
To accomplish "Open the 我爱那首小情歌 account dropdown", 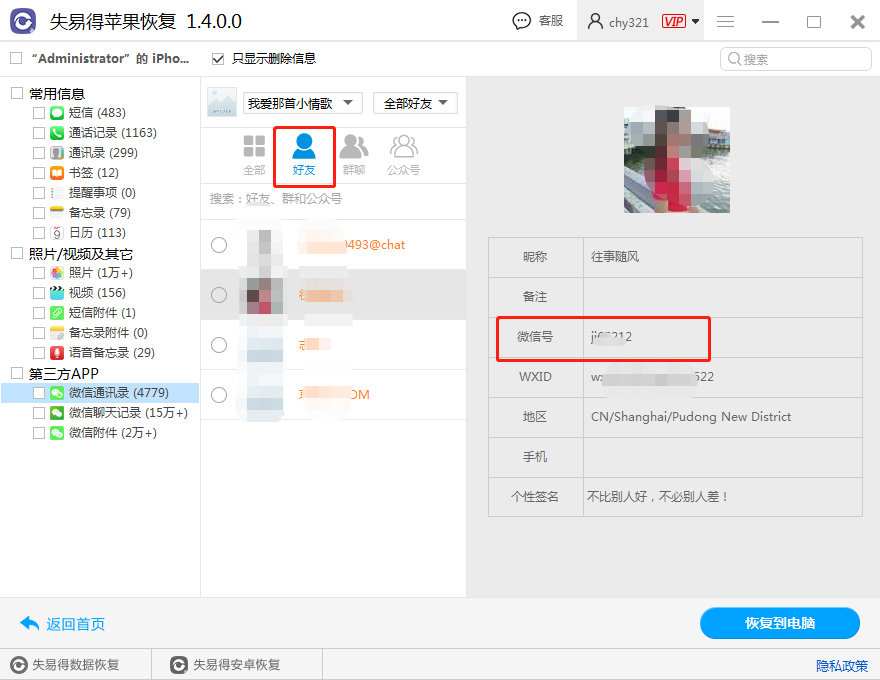I will point(302,103).
